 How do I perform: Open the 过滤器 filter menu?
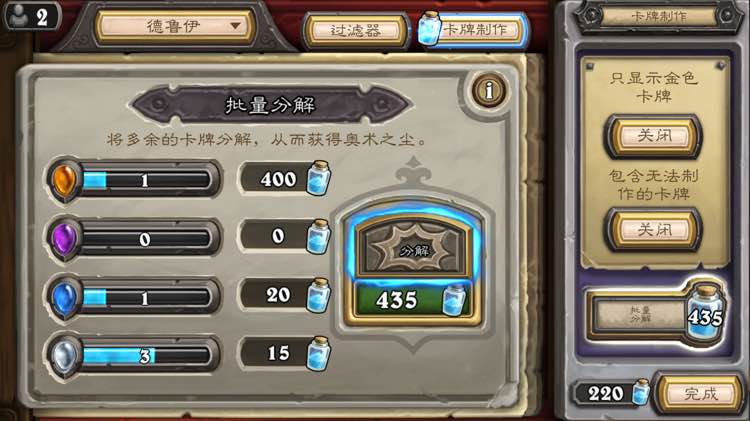pyautogui.click(x=355, y=31)
